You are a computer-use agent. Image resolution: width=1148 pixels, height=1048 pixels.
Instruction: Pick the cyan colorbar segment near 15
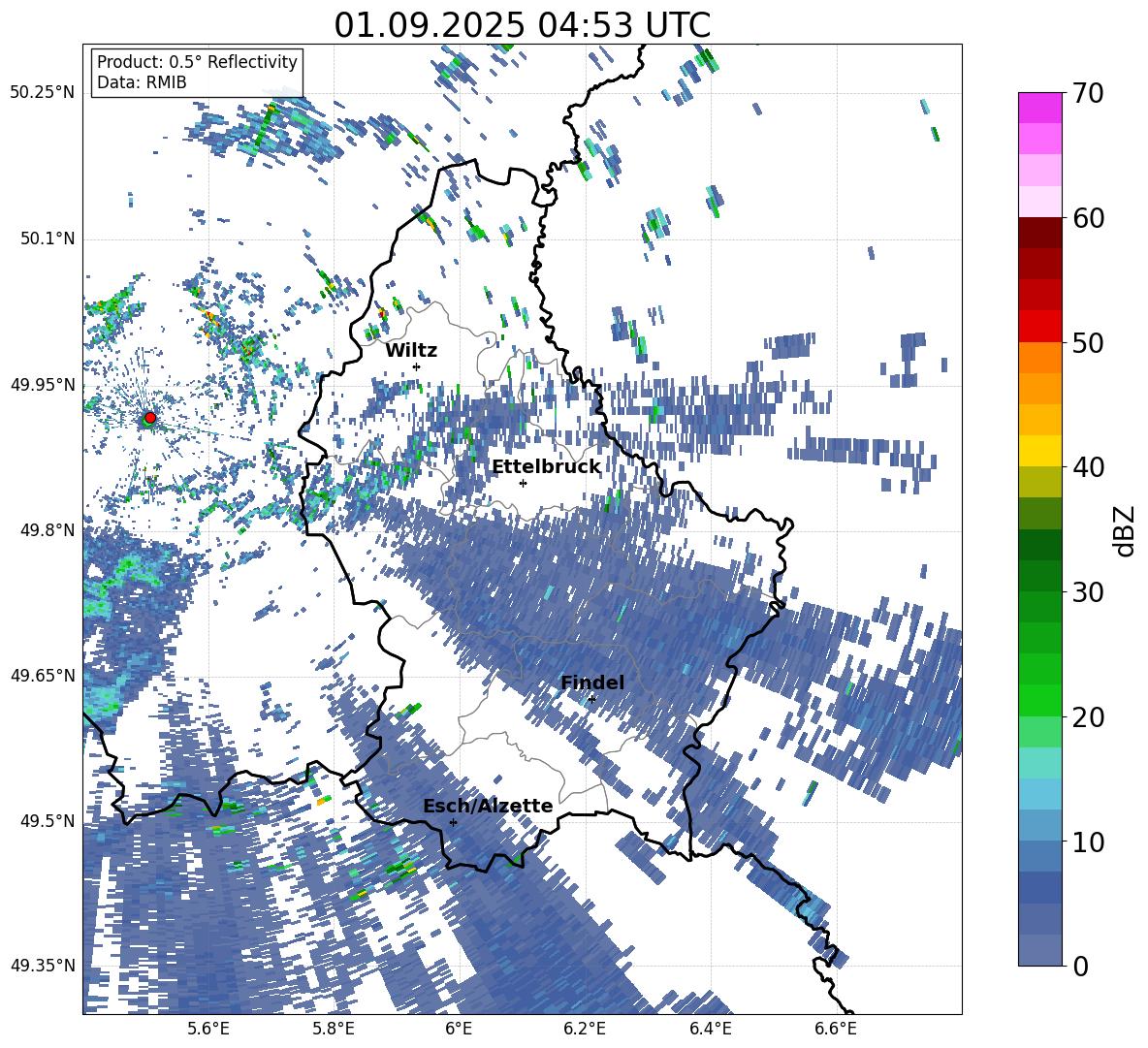(x=1039, y=763)
